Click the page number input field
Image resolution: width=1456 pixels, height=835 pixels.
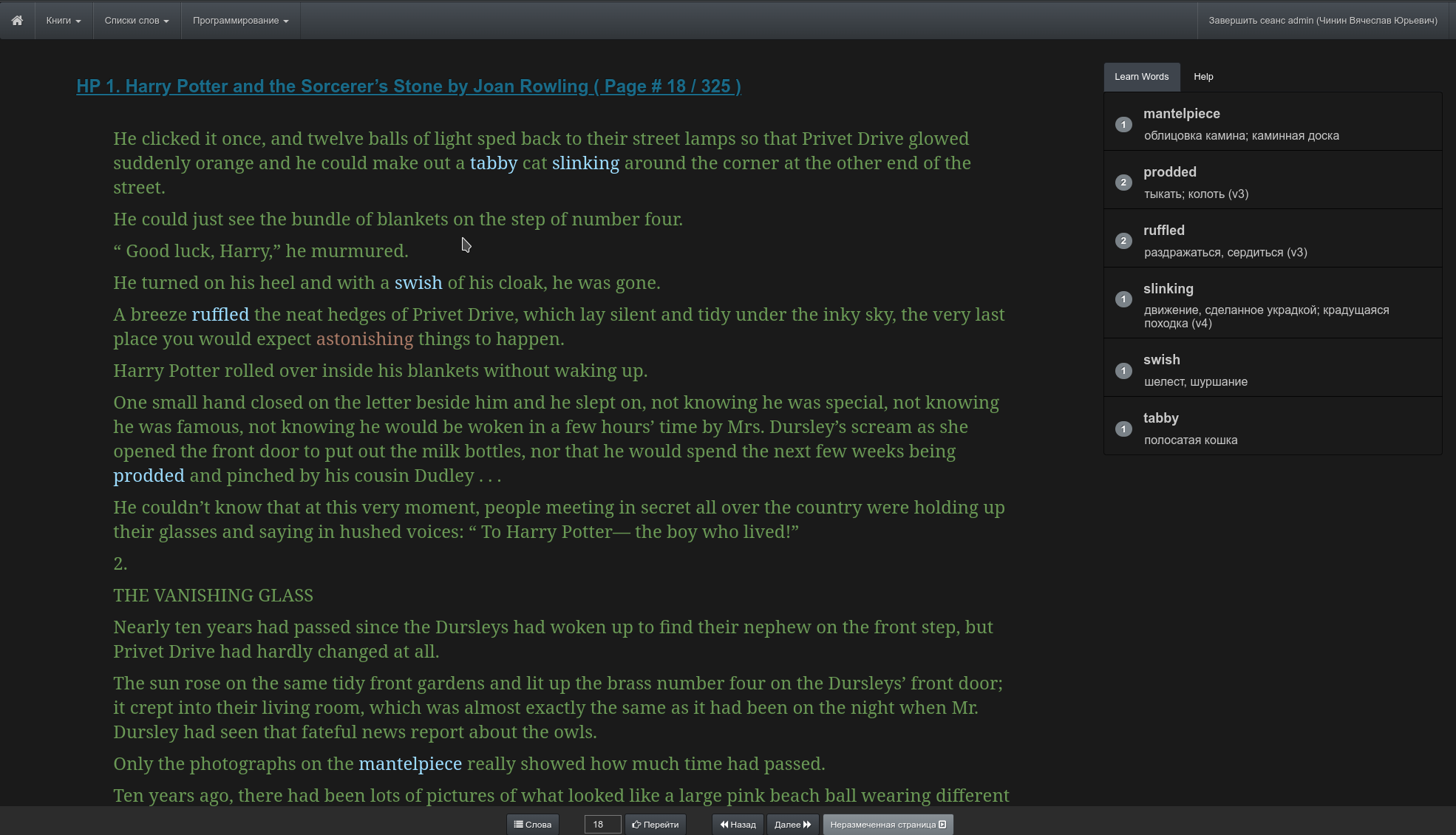pos(602,824)
